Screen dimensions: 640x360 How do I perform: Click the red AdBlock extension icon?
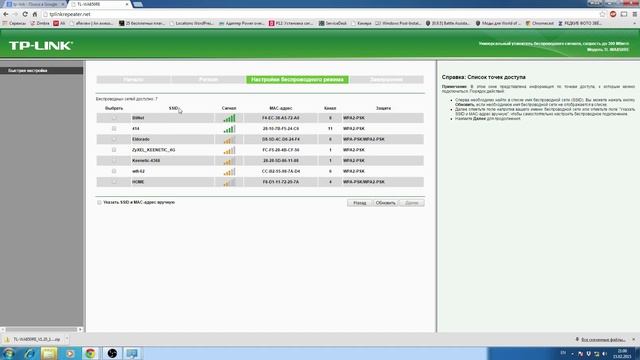pyautogui.click(x=613, y=14)
